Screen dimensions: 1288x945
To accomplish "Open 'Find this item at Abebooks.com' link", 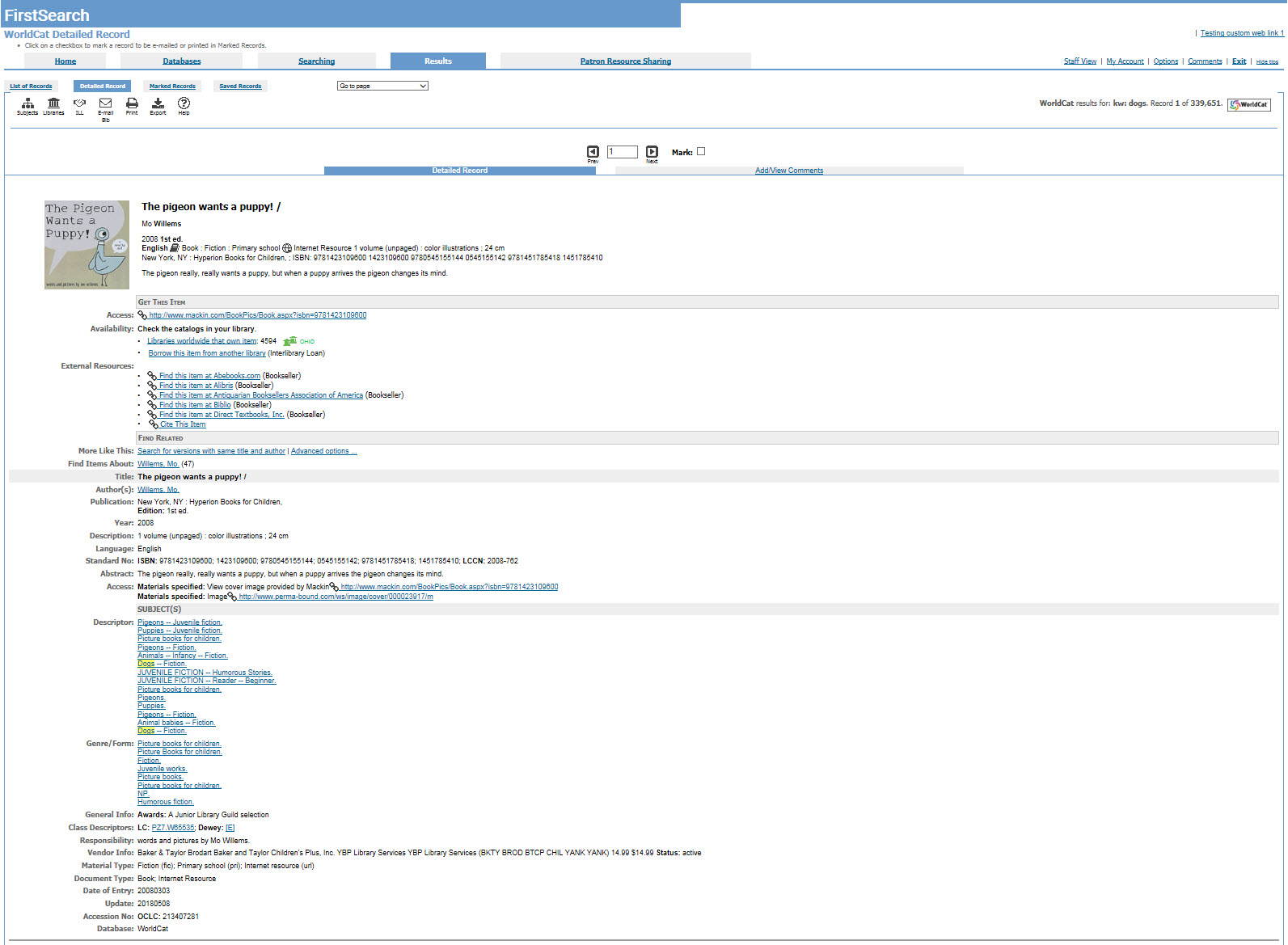I will 209,376.
